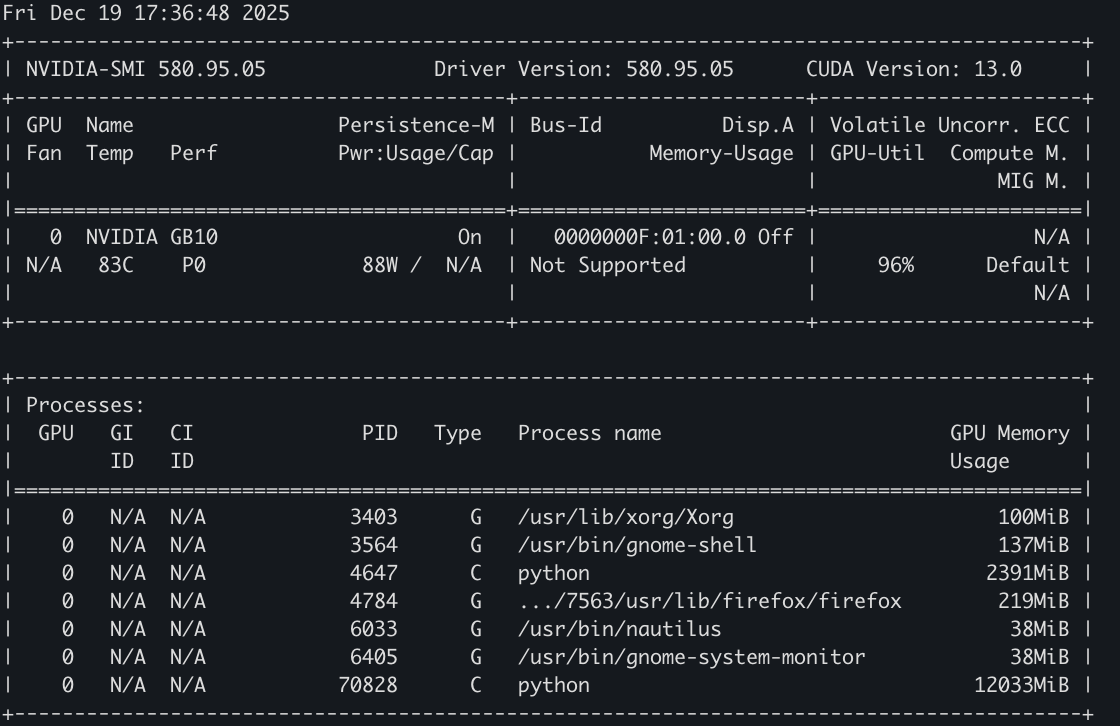1120x726 pixels.
Task: Click the timestamp Fri Dec 19 17:36:48 2025
Action: point(146,14)
